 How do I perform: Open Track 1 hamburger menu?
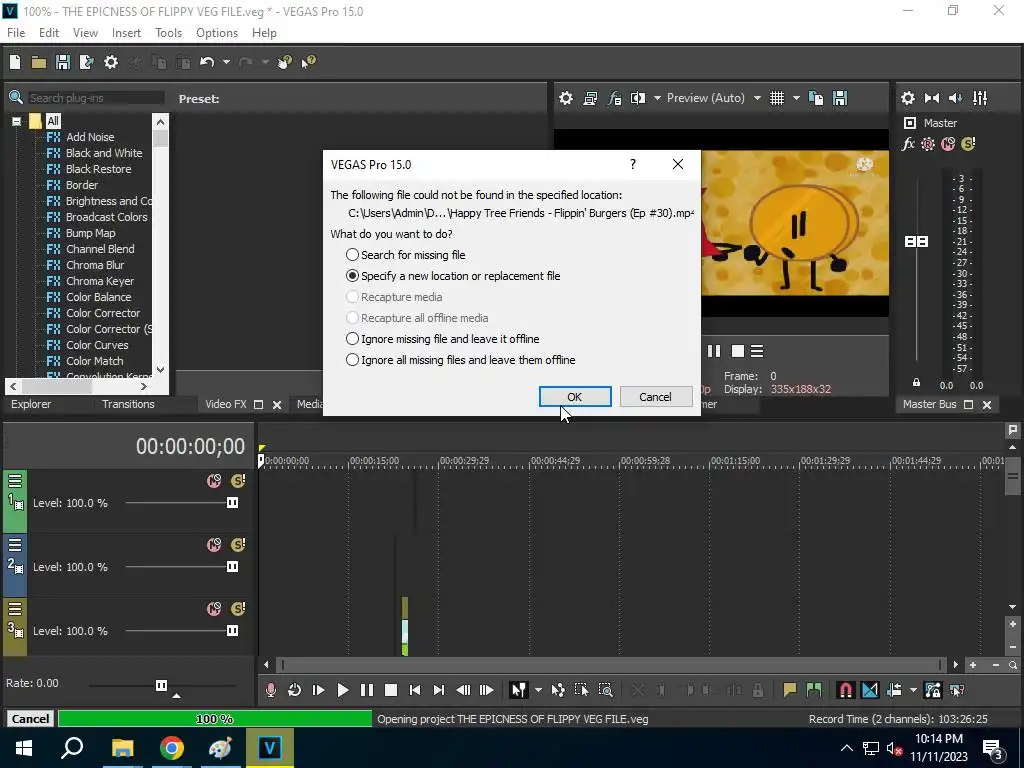[x=15, y=481]
